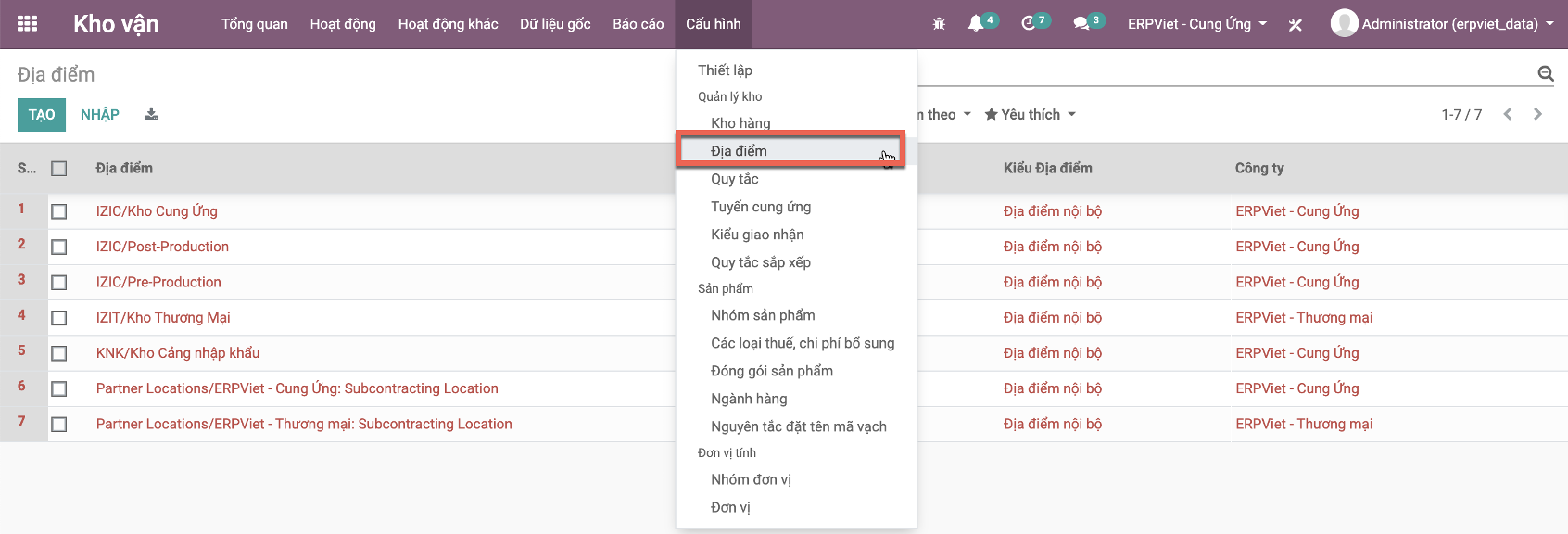Open notifications bell icon

coord(976,24)
